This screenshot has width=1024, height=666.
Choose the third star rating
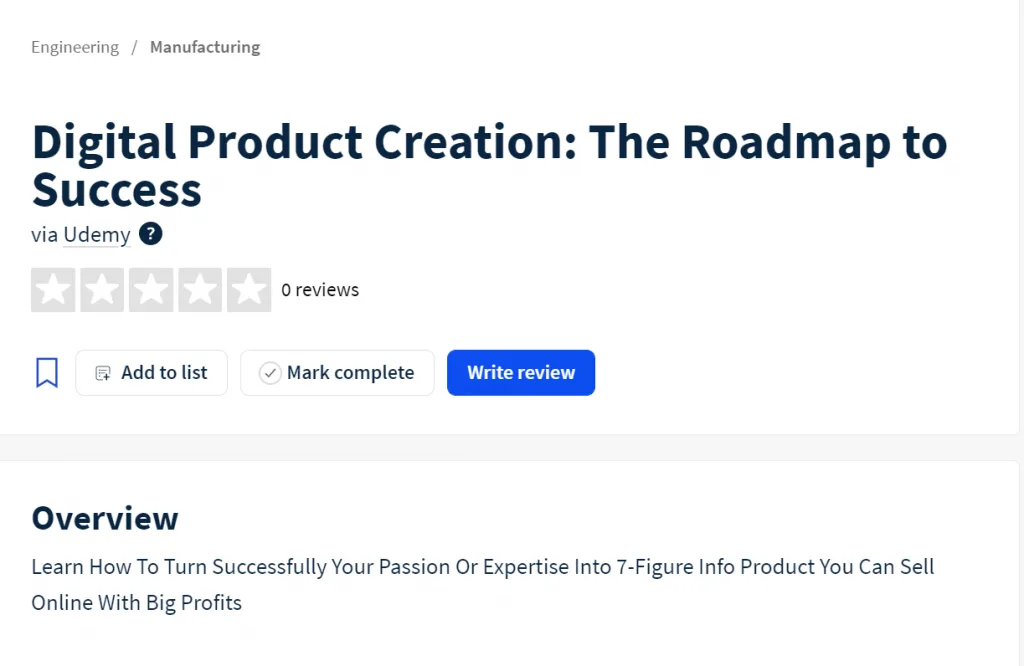(151, 289)
